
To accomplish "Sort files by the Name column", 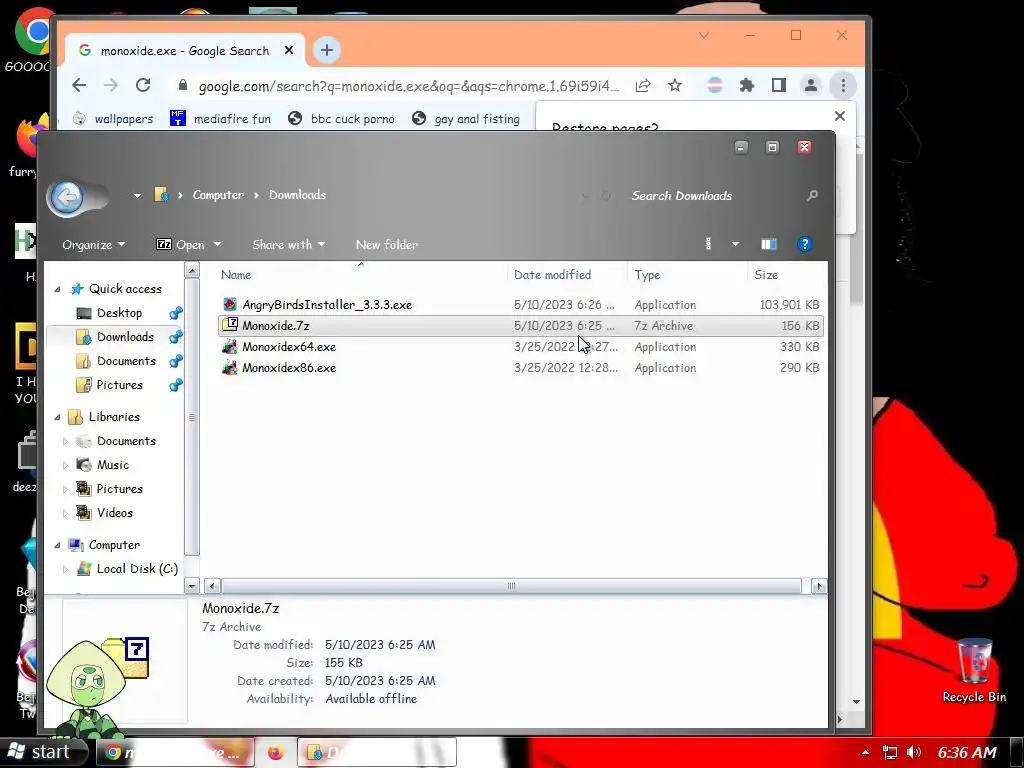I will coord(236,275).
